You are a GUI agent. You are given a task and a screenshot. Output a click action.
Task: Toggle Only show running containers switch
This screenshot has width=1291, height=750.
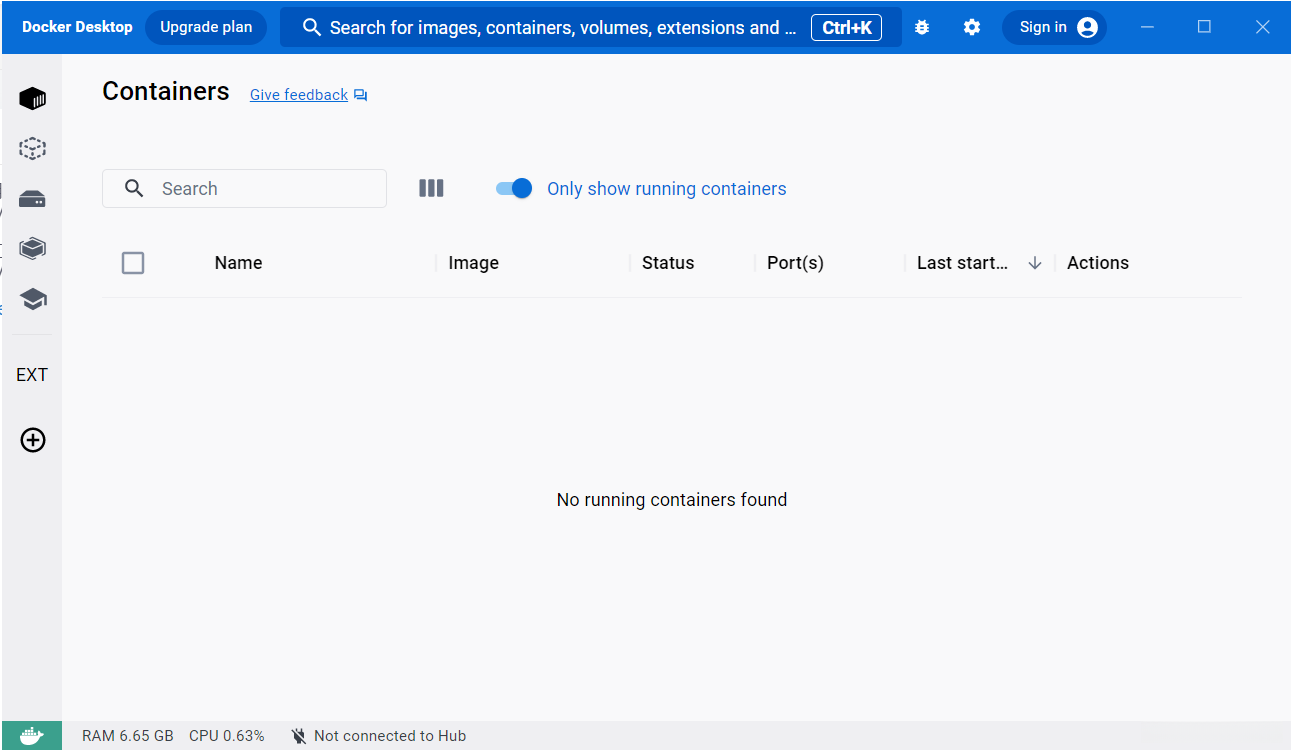point(514,188)
